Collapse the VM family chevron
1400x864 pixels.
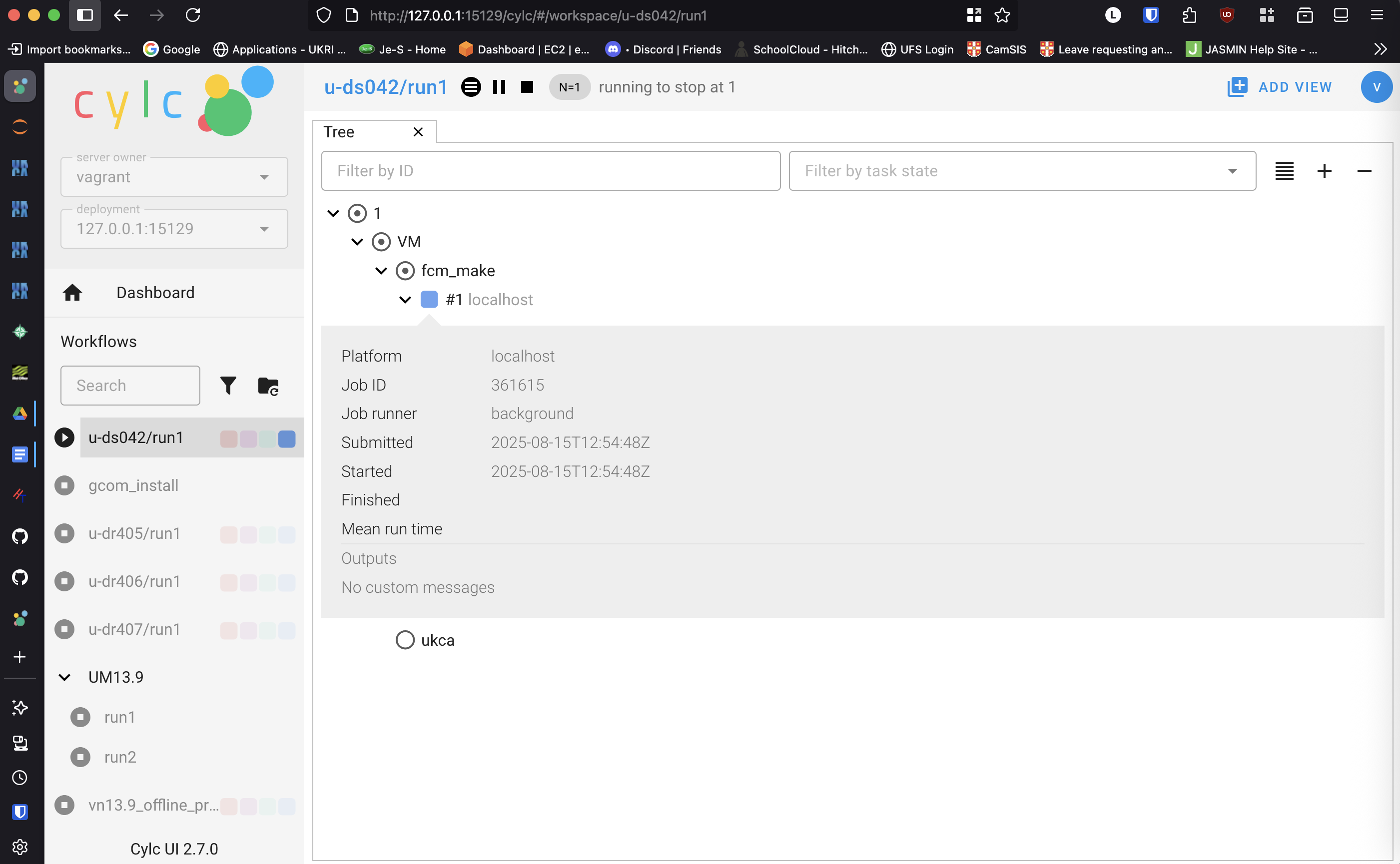click(357, 242)
